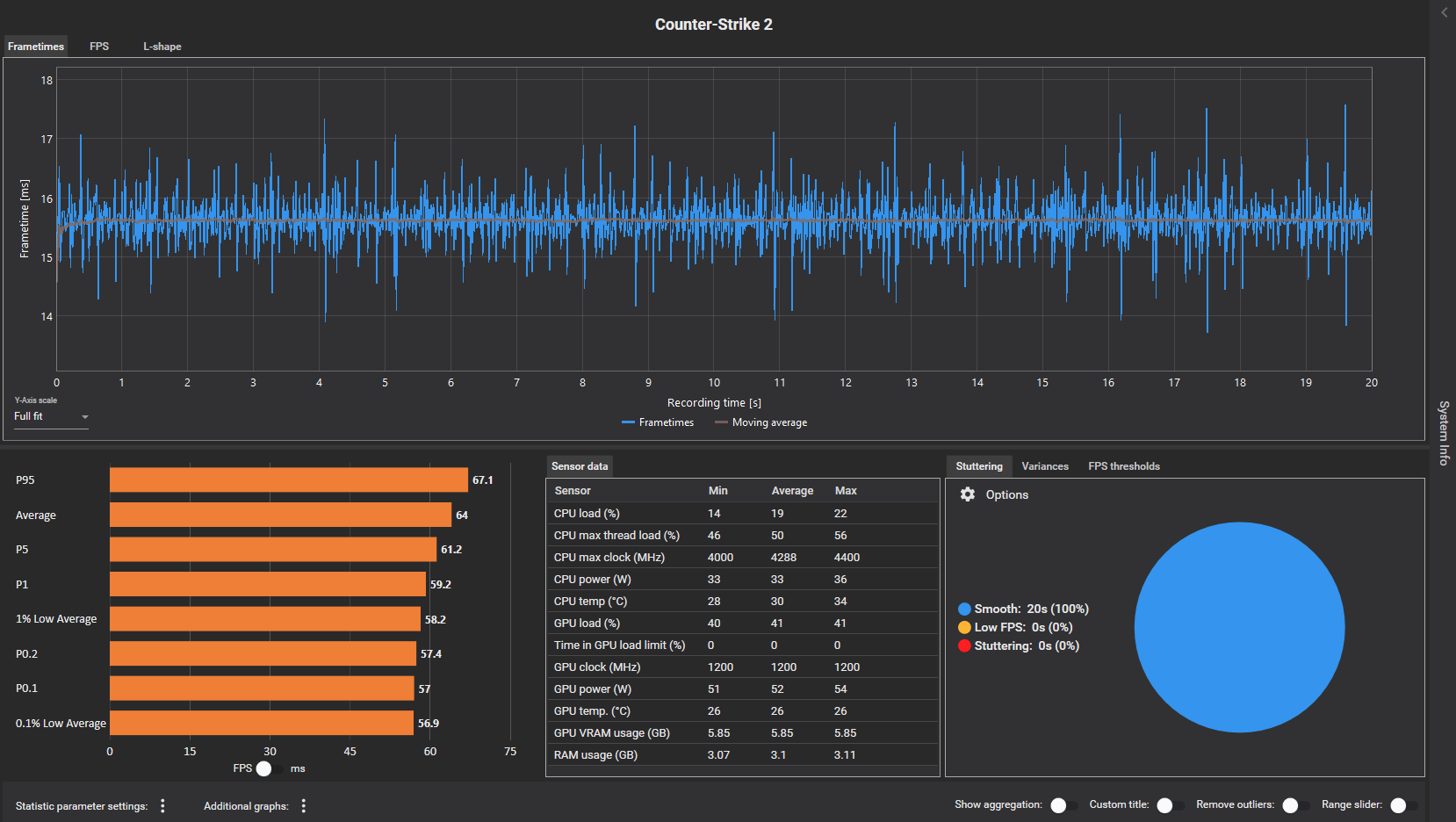
Task: Open Additional graphs three-dot menu
Action: 304,805
